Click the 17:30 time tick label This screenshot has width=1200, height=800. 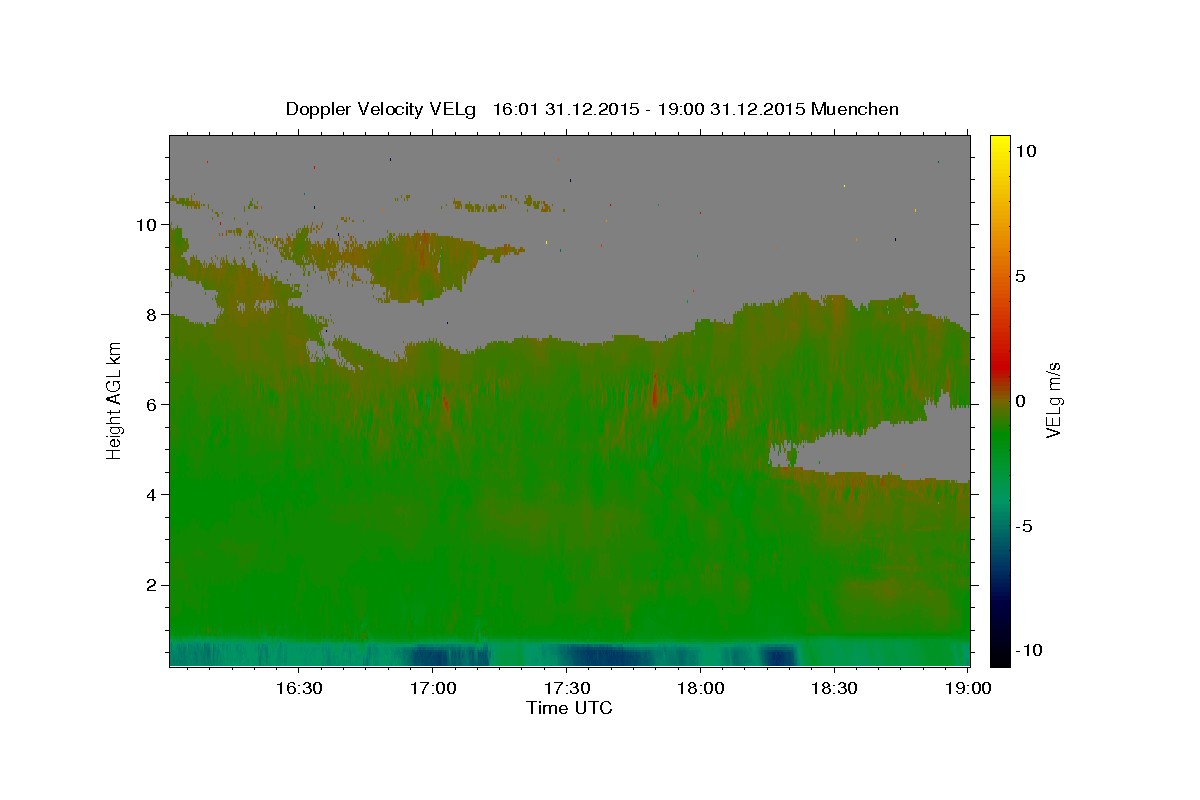click(567, 688)
